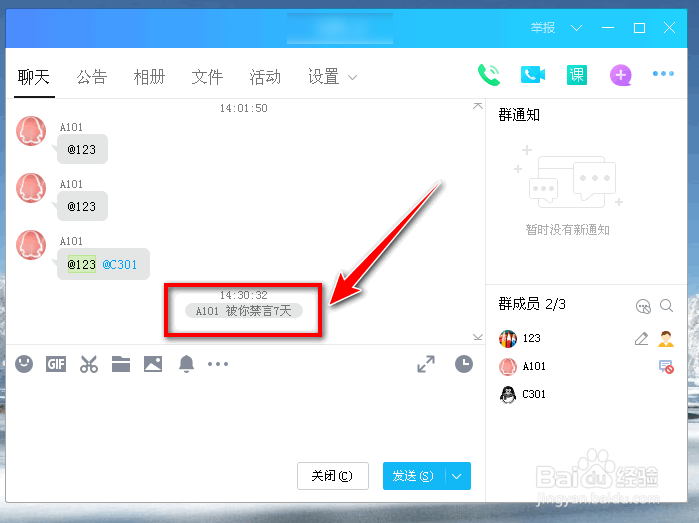Open the 活动 tab
The image size is (699, 523).
pyautogui.click(x=265, y=77)
